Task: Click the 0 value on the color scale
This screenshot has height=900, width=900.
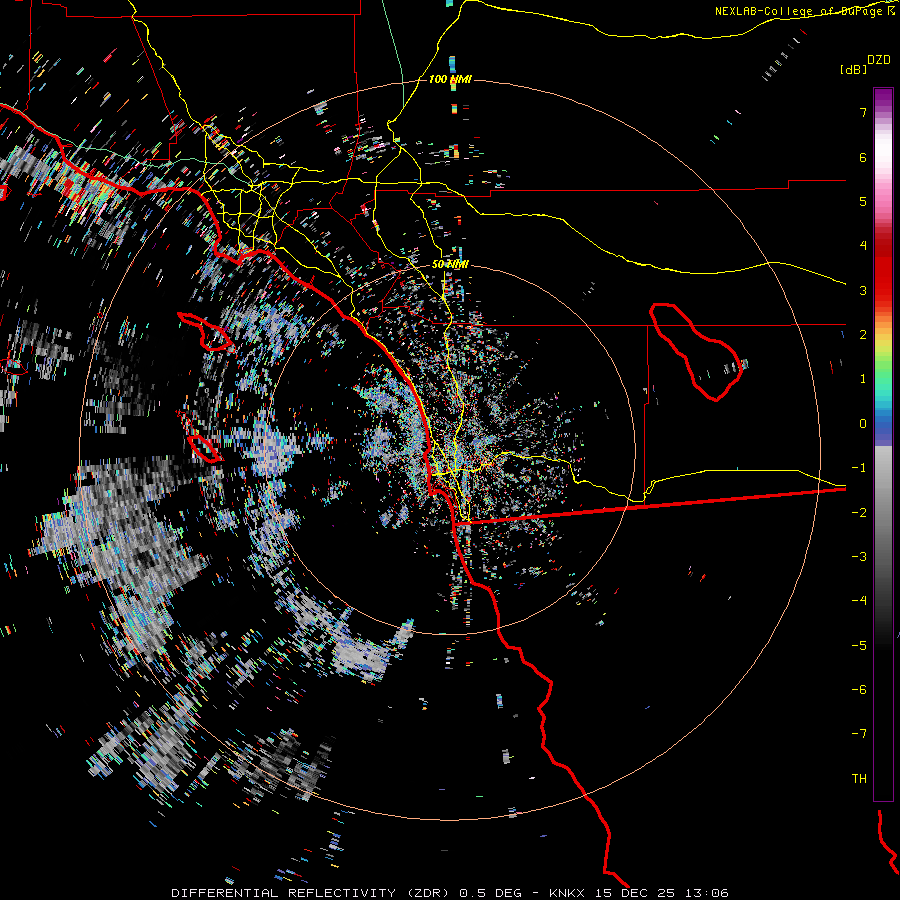Action: (863, 424)
